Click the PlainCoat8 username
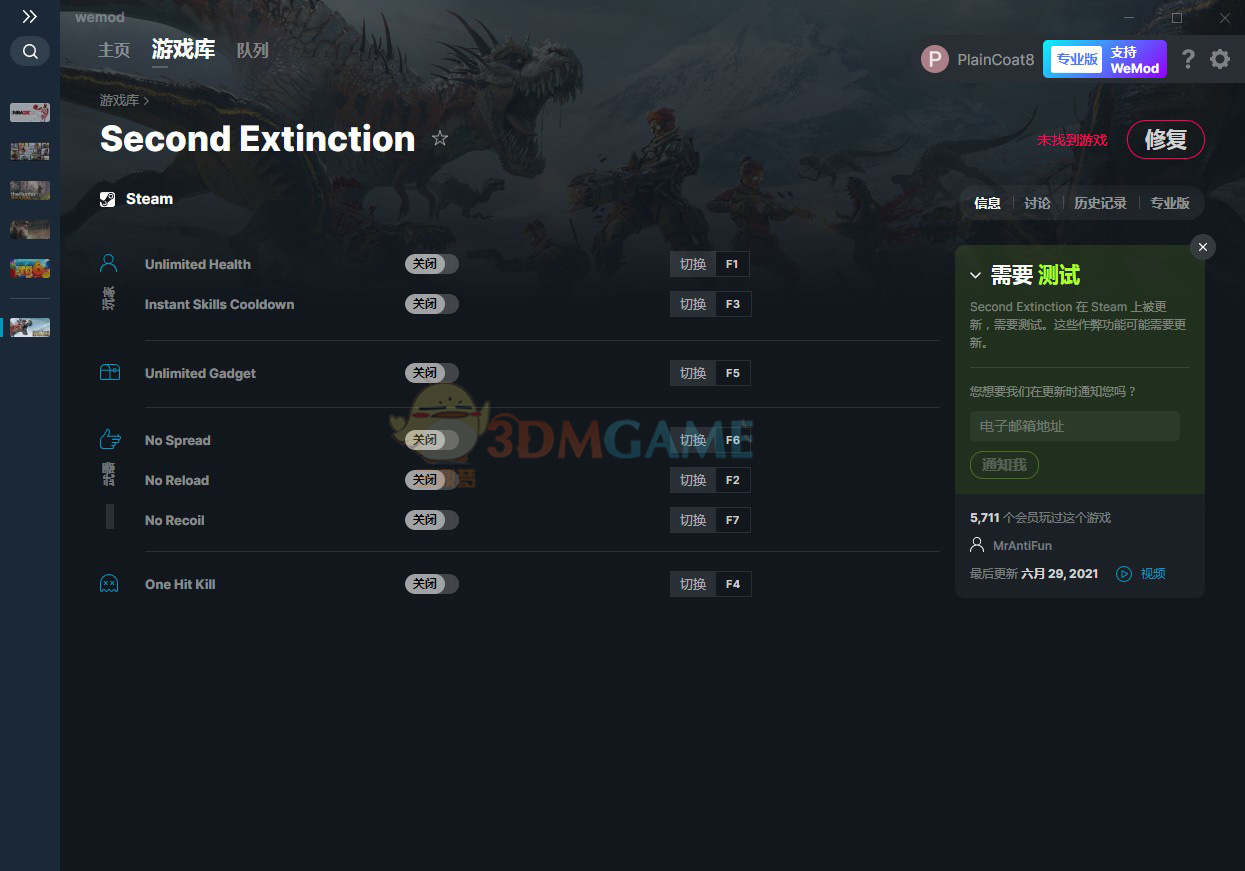 [995, 59]
